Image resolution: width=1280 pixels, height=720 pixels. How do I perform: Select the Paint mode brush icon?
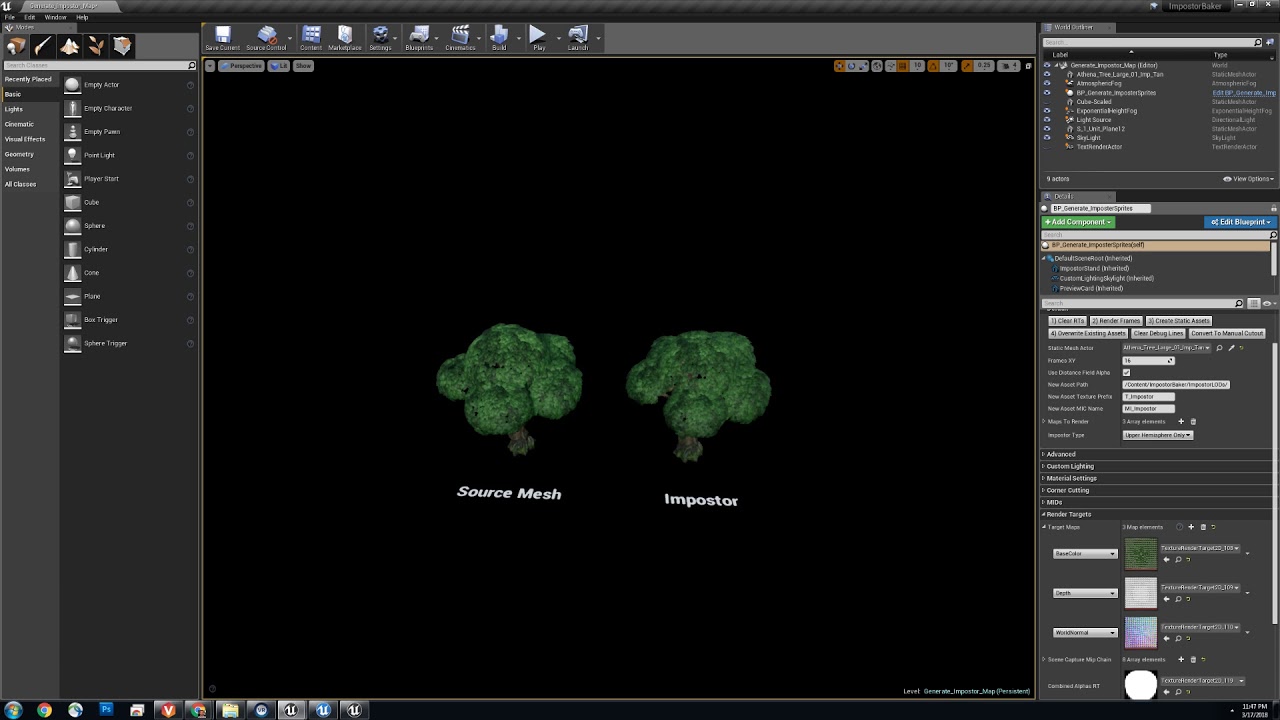[x=43, y=46]
